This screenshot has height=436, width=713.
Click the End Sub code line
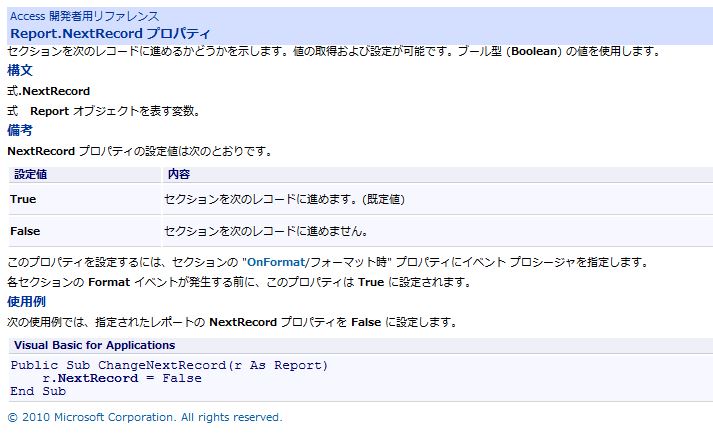(38, 391)
